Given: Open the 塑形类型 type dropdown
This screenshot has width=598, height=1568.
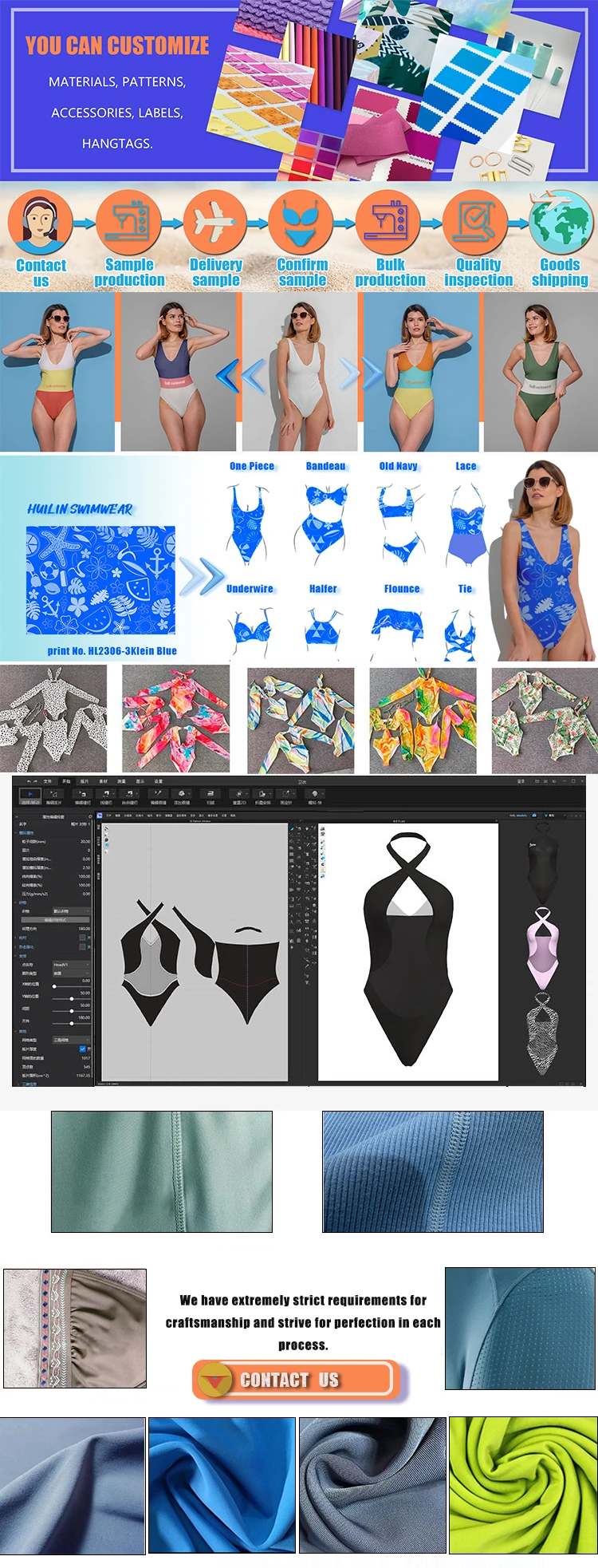Looking at the screenshot, I should (x=71, y=974).
